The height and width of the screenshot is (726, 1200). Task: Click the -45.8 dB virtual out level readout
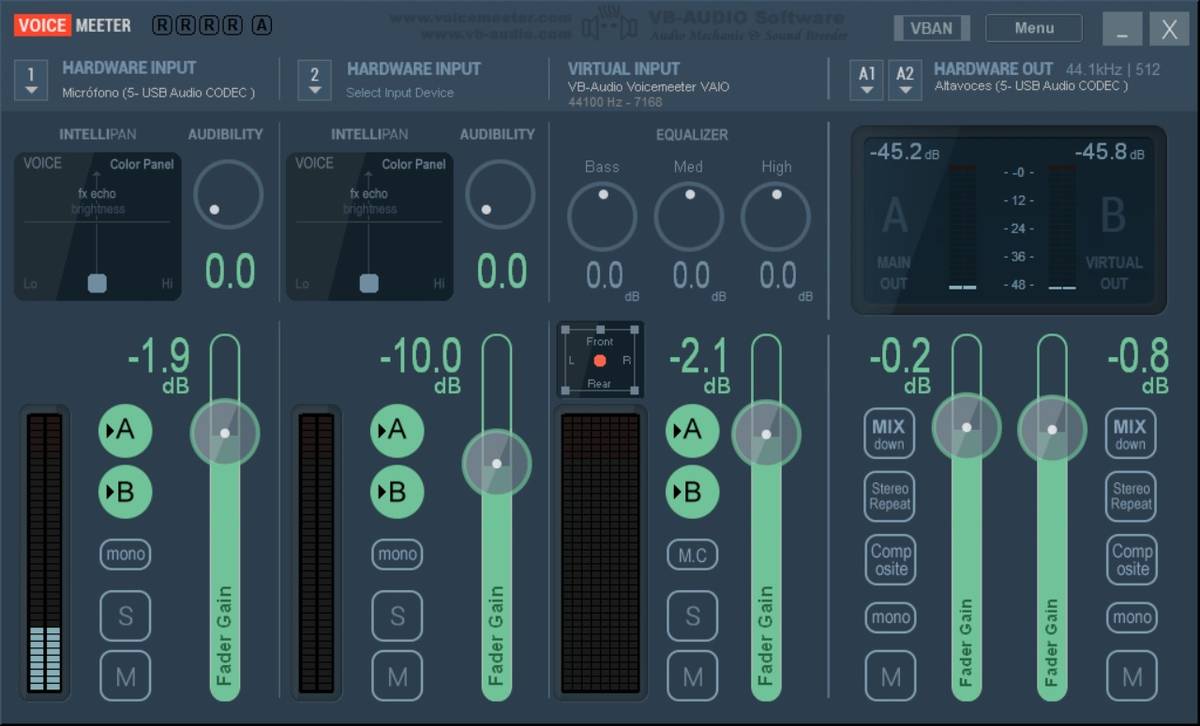coord(1110,152)
